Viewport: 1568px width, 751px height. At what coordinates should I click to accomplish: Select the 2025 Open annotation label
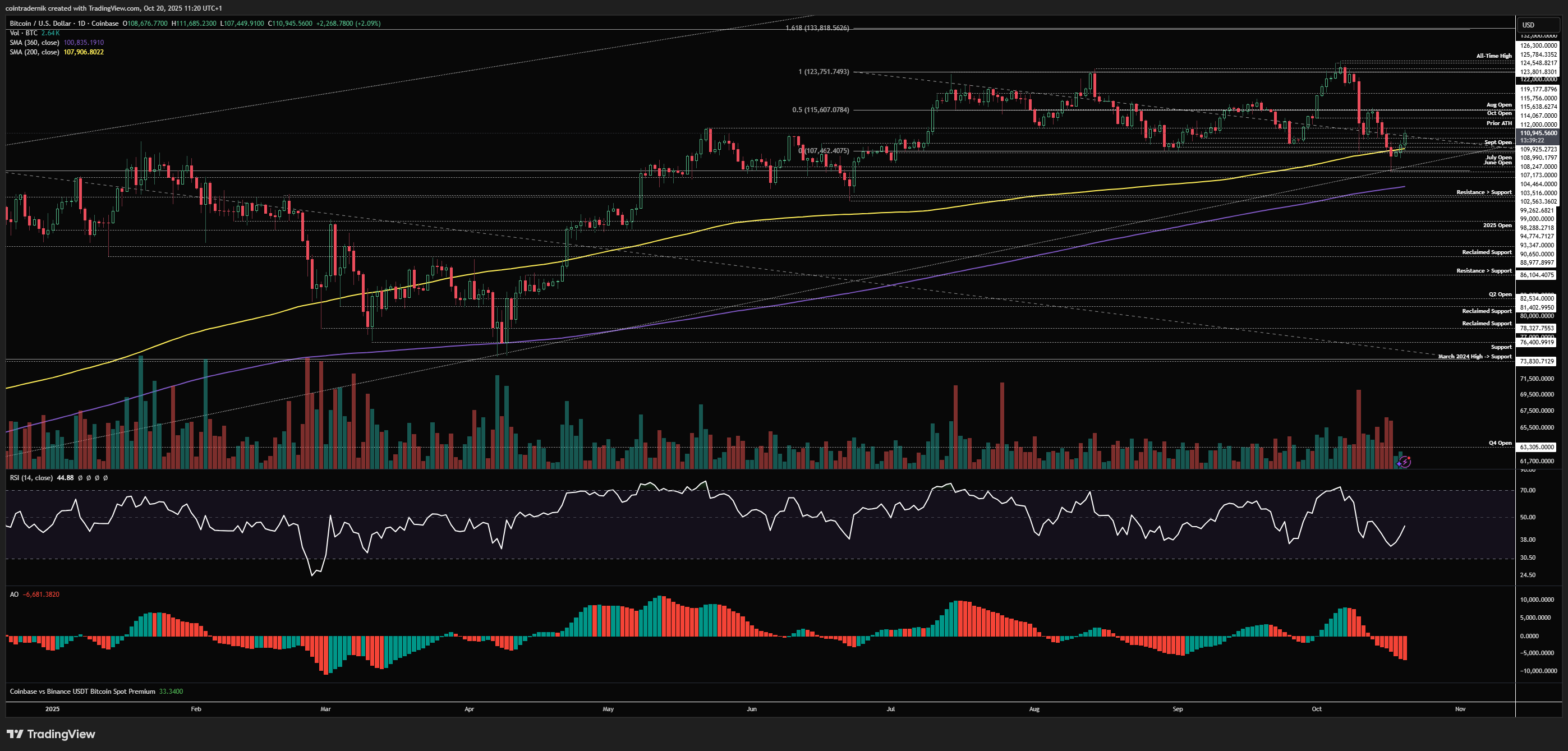pos(1497,225)
